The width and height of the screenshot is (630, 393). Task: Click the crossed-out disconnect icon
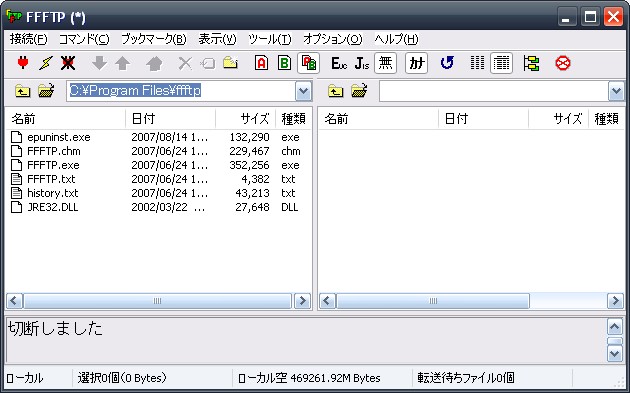pos(68,63)
